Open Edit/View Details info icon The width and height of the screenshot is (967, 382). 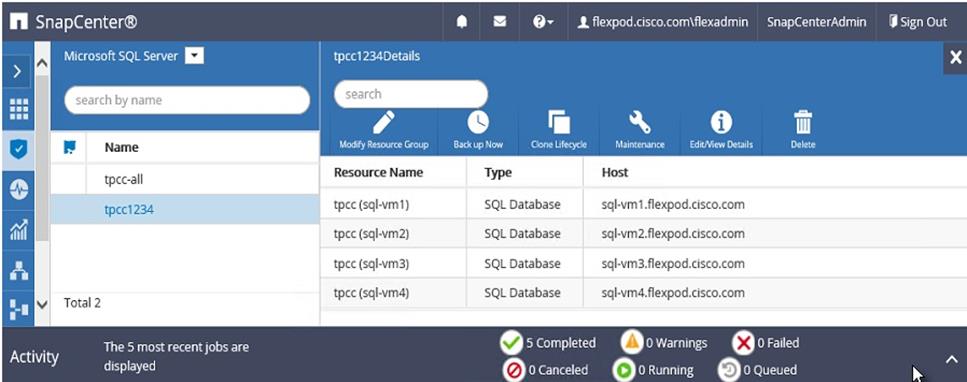coord(721,123)
